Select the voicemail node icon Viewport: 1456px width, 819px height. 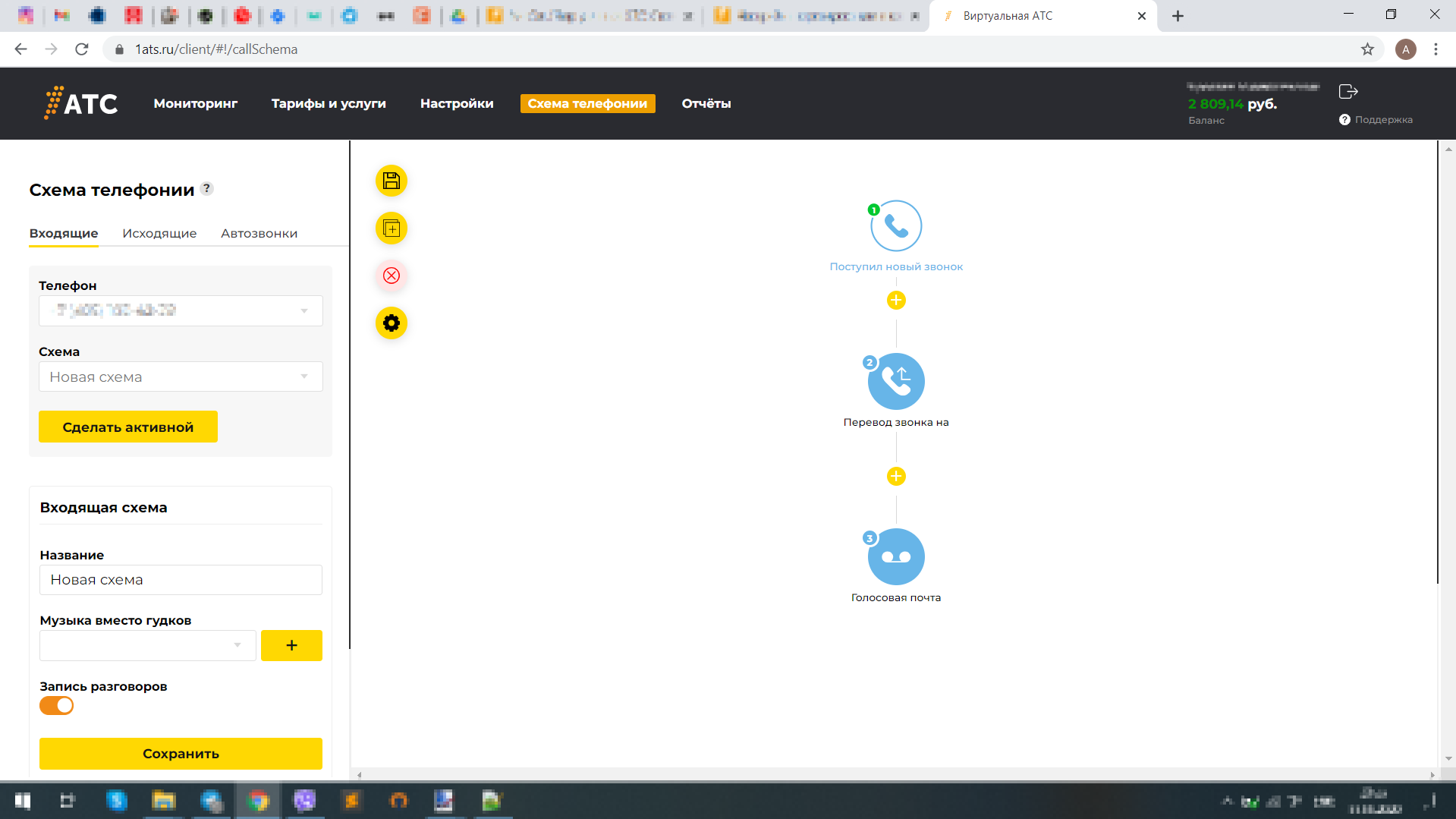click(x=896, y=556)
